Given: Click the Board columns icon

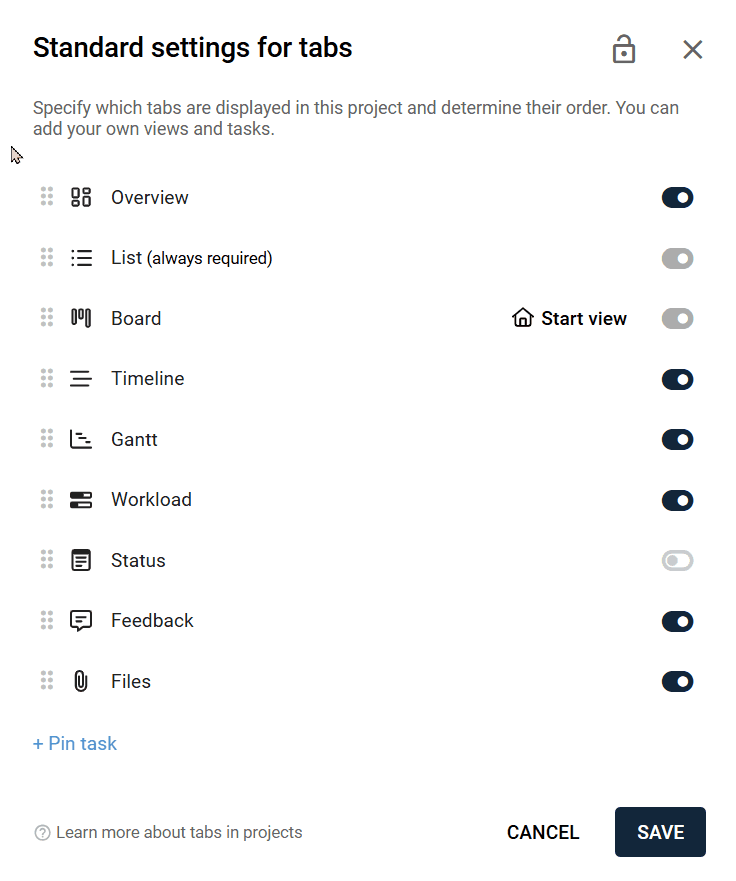Looking at the screenshot, I should pyautogui.click(x=81, y=318).
